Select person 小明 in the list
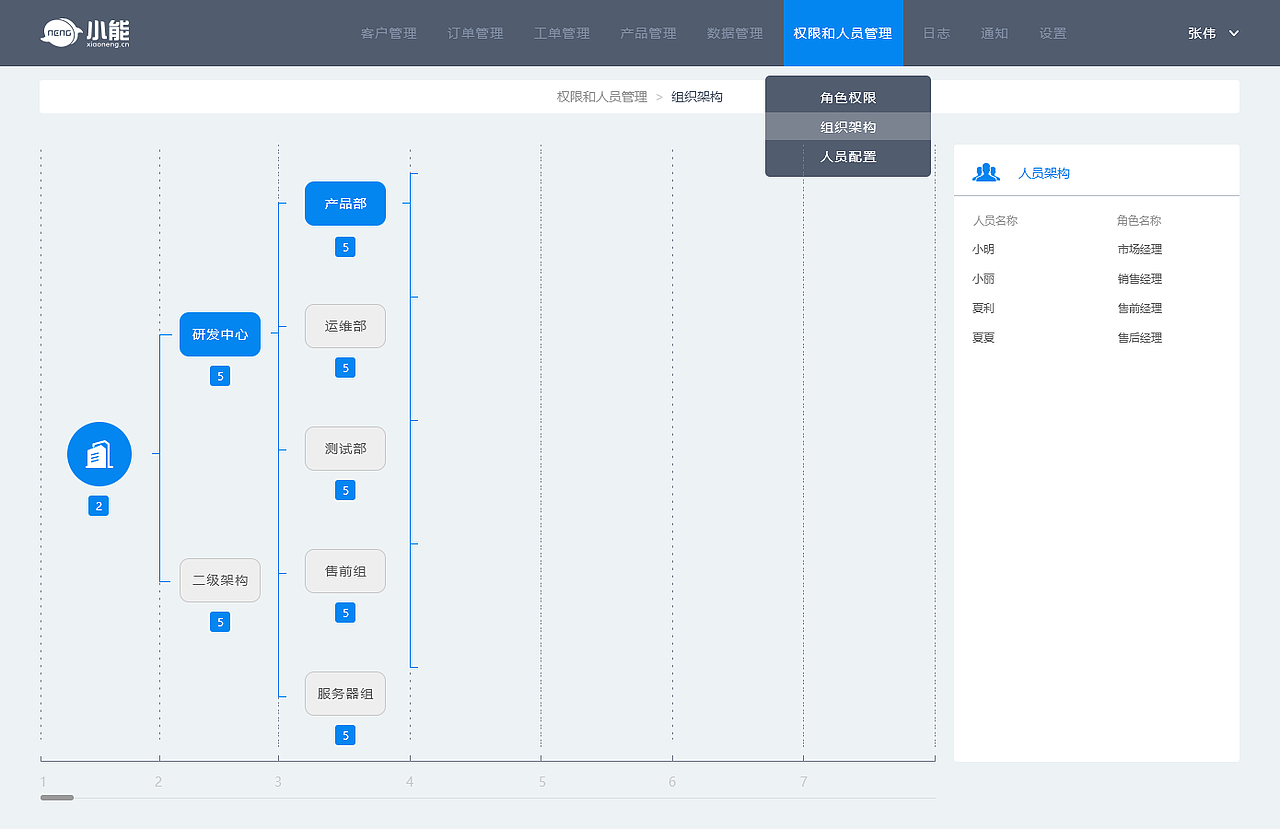The width and height of the screenshot is (1280, 829). pyautogui.click(x=983, y=249)
